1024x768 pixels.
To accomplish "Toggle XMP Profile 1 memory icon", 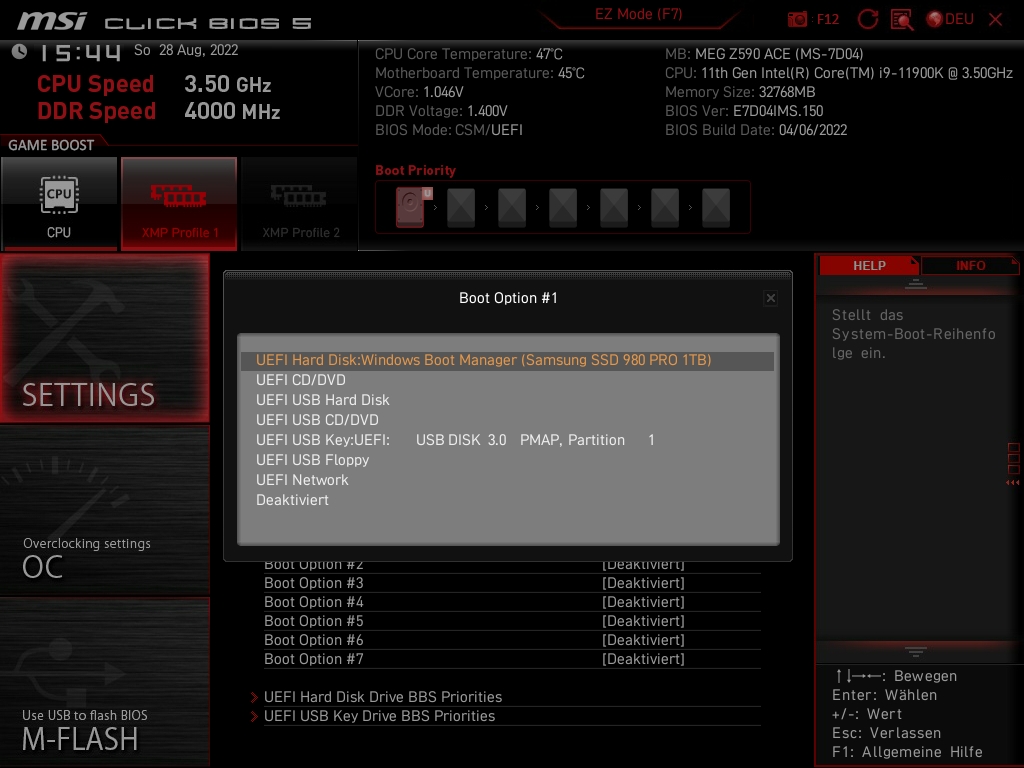I will (x=179, y=203).
